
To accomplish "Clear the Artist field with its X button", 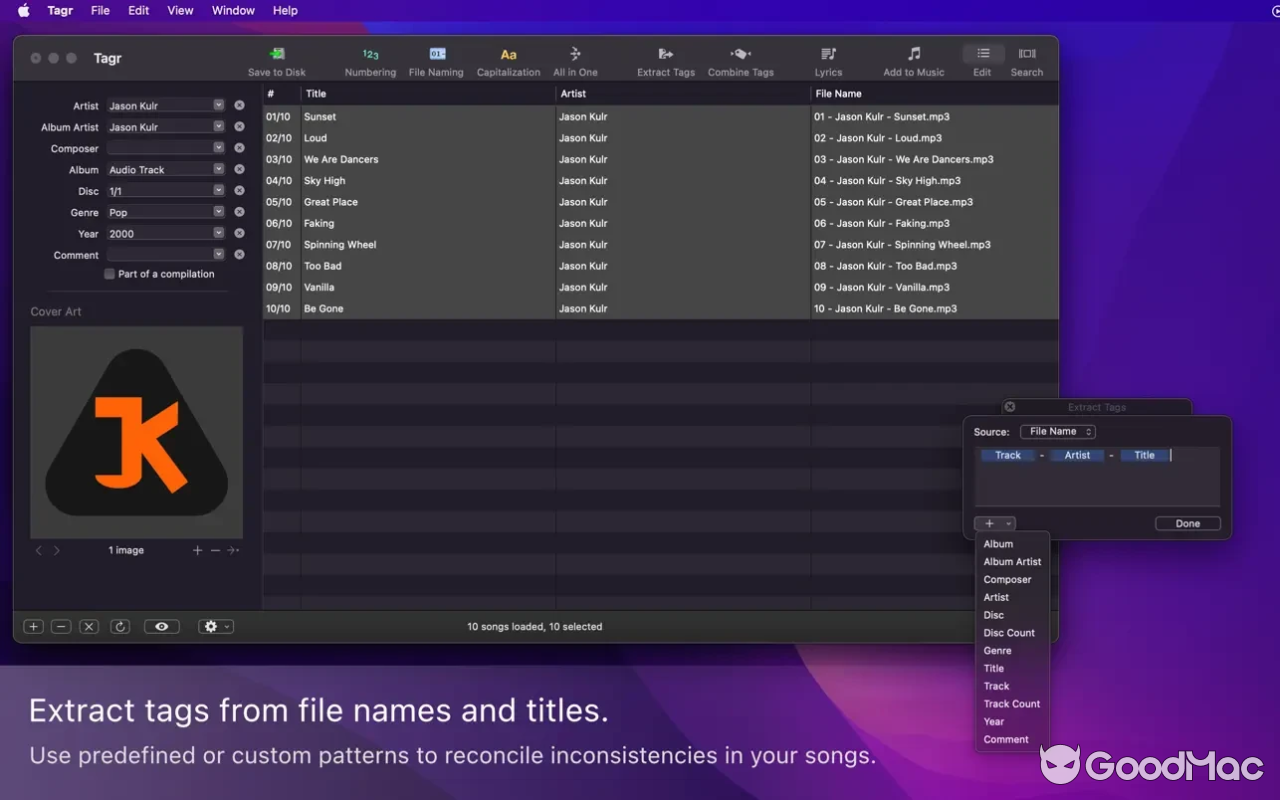I will [x=239, y=106].
